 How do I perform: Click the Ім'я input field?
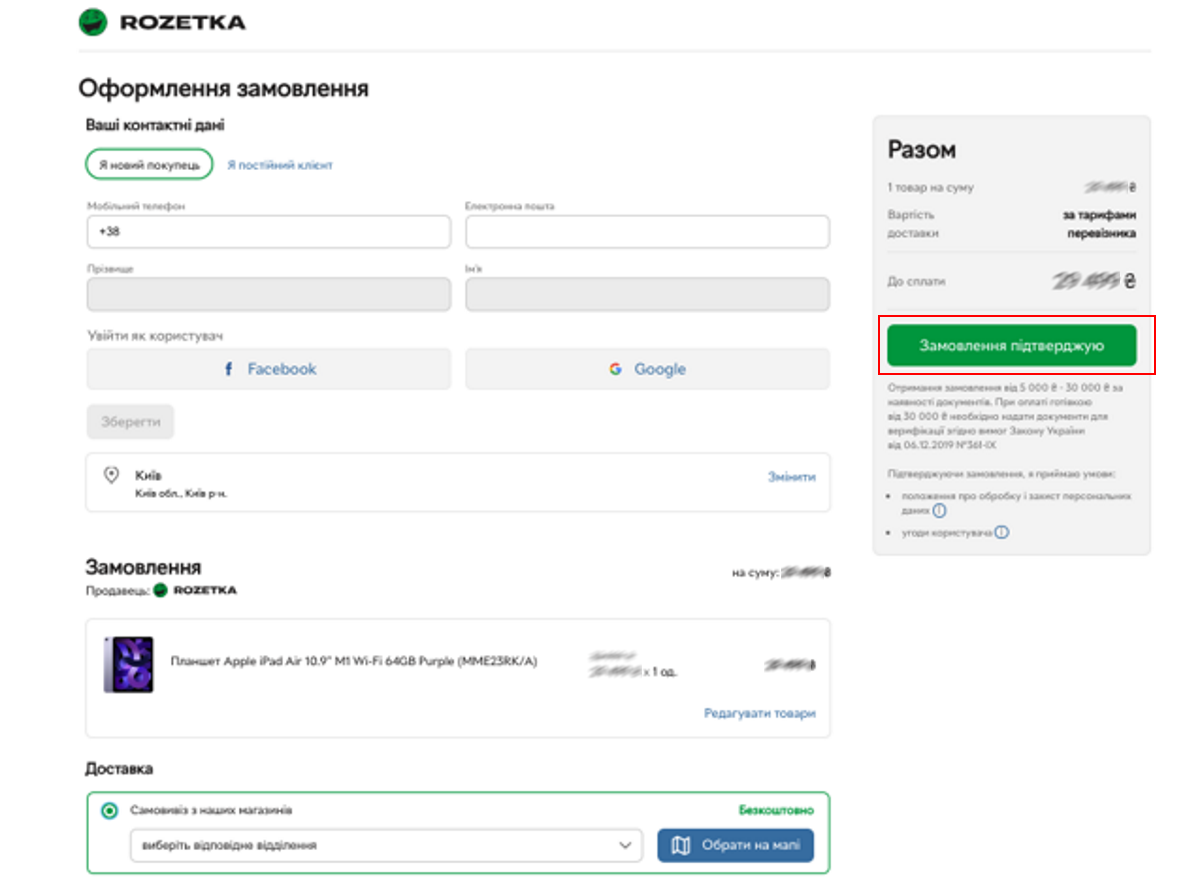point(647,295)
